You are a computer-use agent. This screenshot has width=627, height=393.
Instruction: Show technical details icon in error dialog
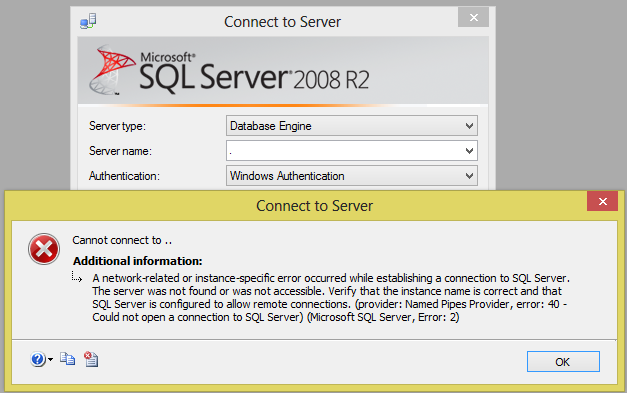[91, 359]
